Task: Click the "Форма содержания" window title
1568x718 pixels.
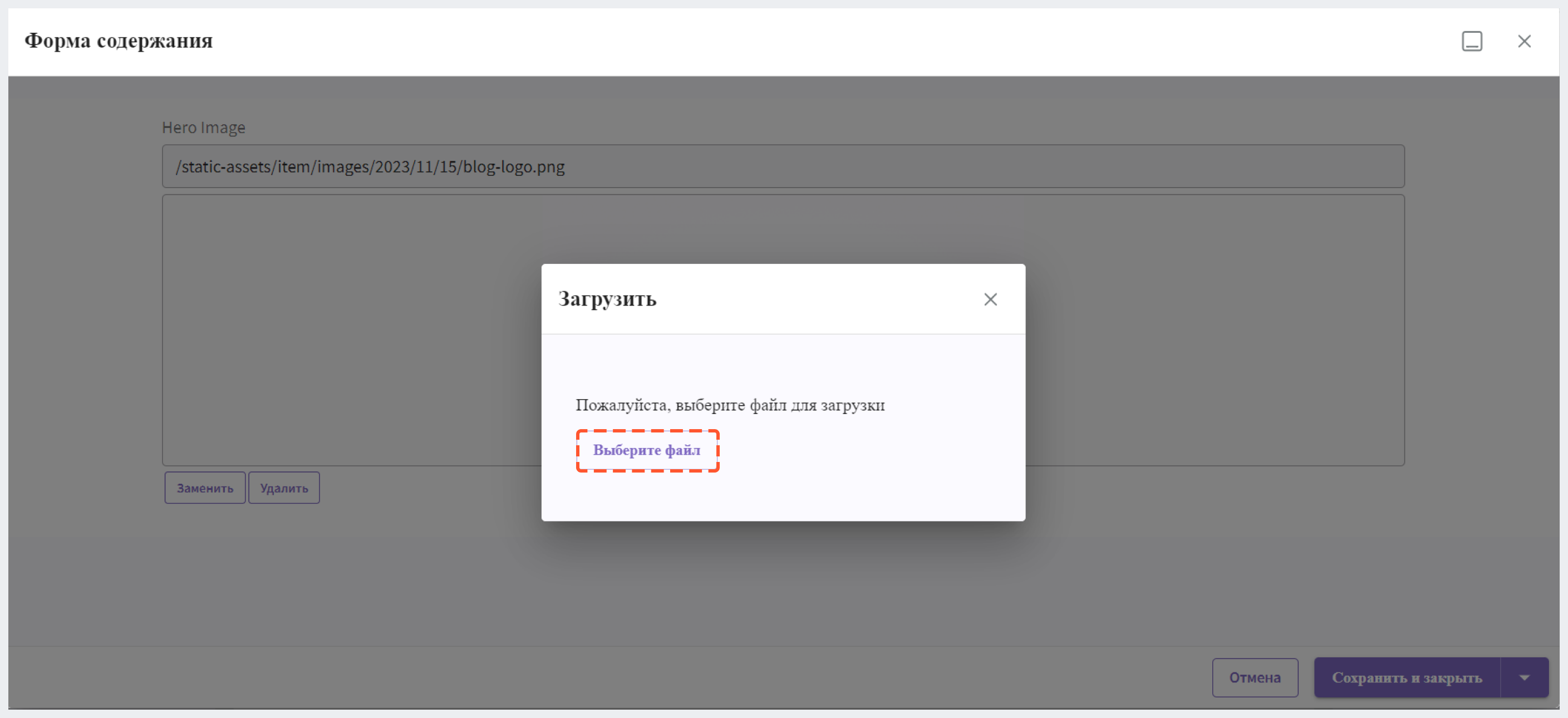Action: (119, 41)
